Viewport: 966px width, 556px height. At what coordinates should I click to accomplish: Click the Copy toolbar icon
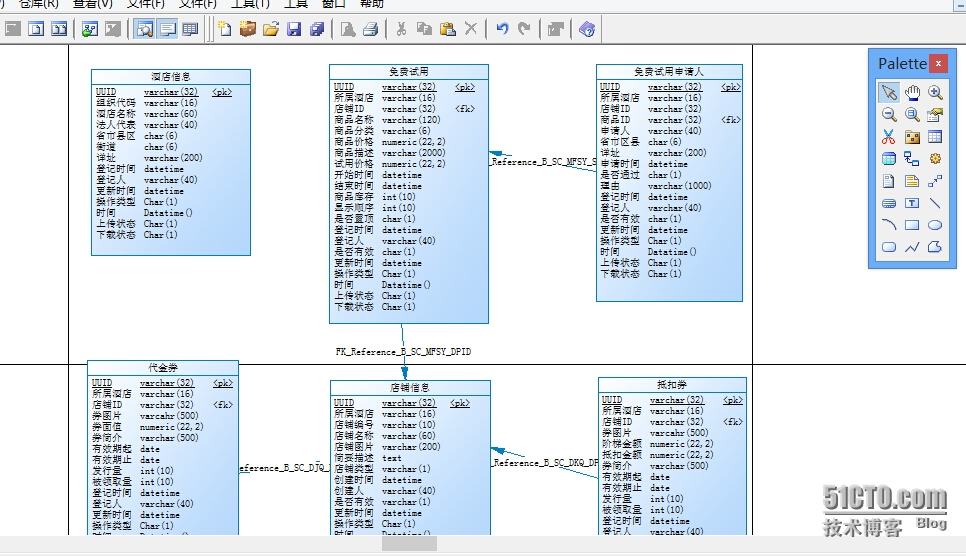click(424, 29)
